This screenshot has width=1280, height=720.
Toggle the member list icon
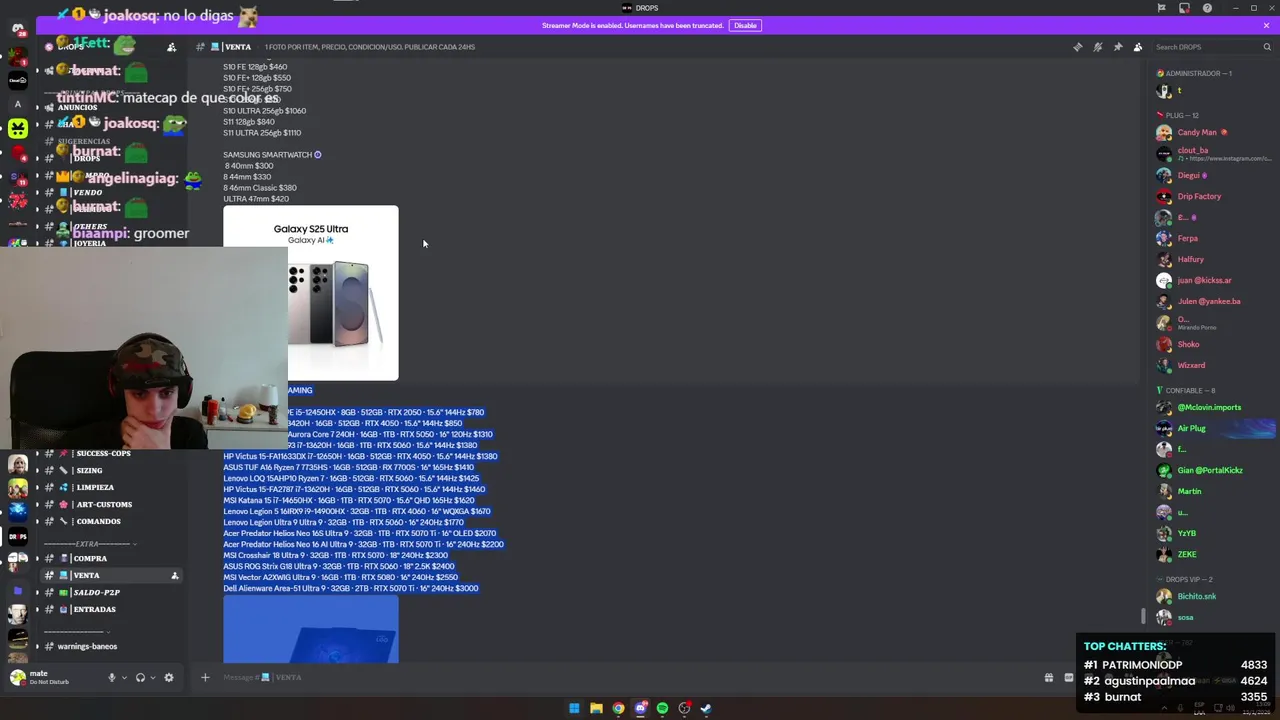1138,47
